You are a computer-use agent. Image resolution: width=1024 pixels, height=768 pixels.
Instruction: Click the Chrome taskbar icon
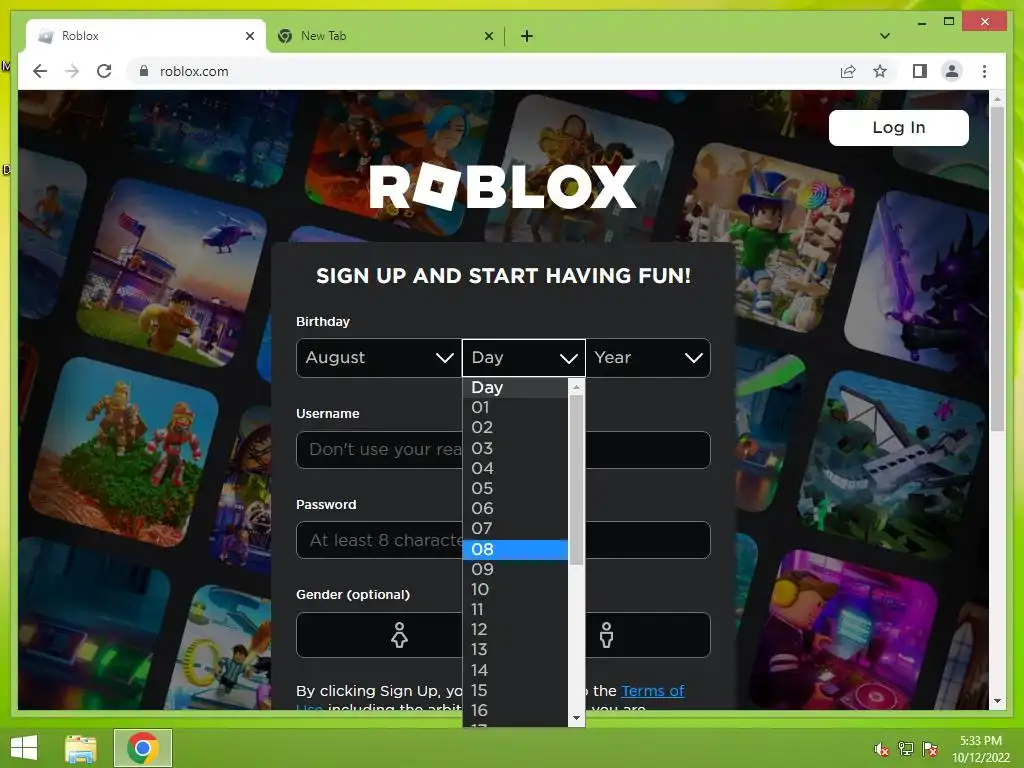click(143, 748)
